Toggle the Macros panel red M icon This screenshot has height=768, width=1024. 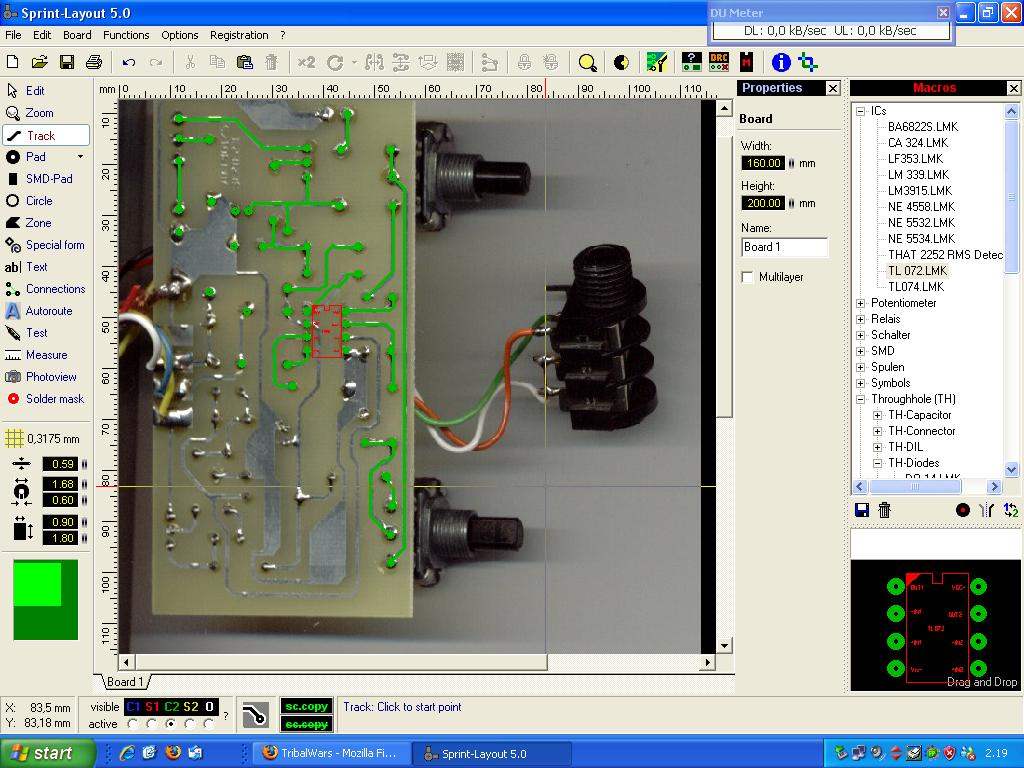[x=746, y=63]
